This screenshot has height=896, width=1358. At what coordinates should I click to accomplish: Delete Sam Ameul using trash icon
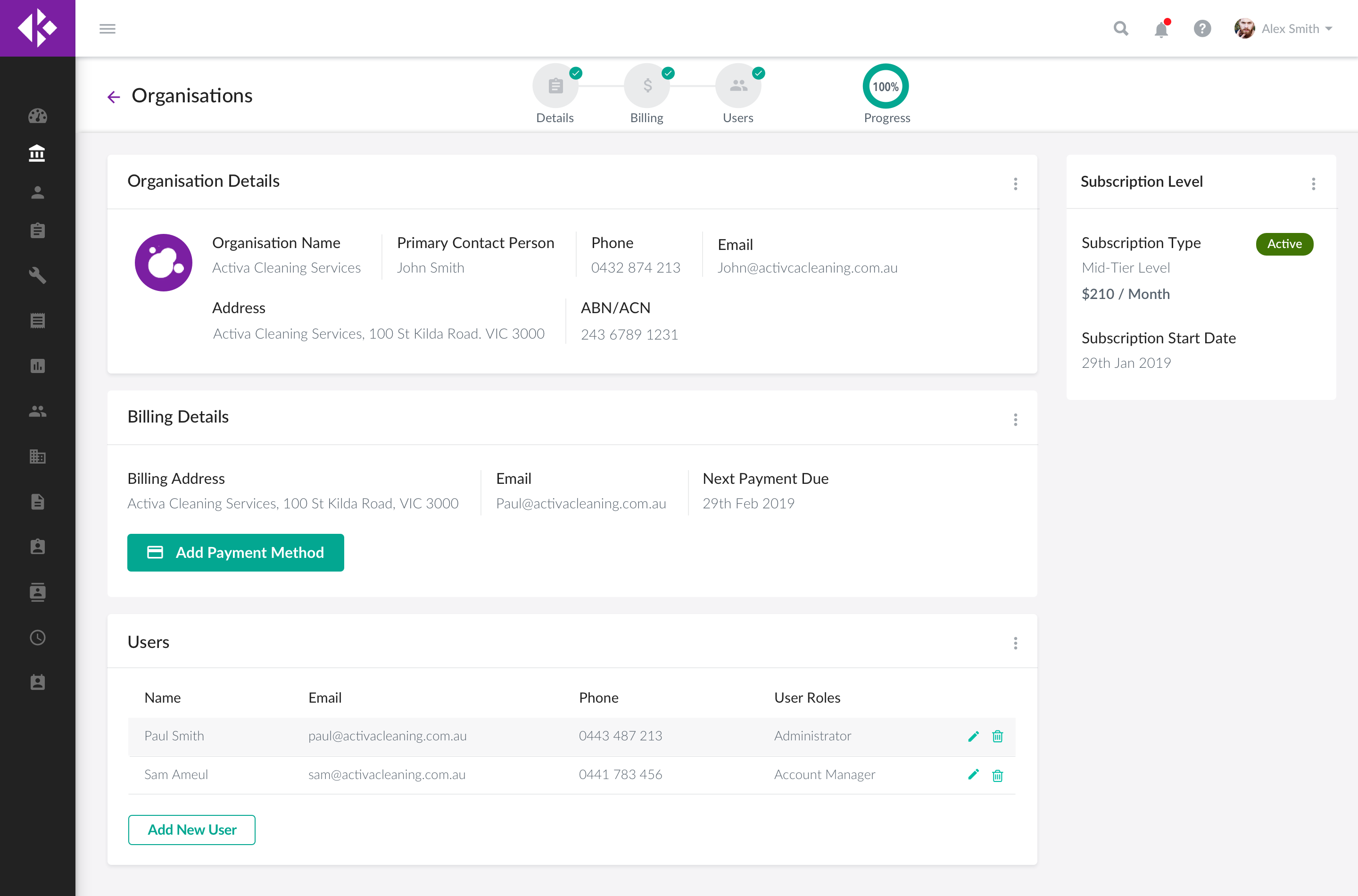997,775
